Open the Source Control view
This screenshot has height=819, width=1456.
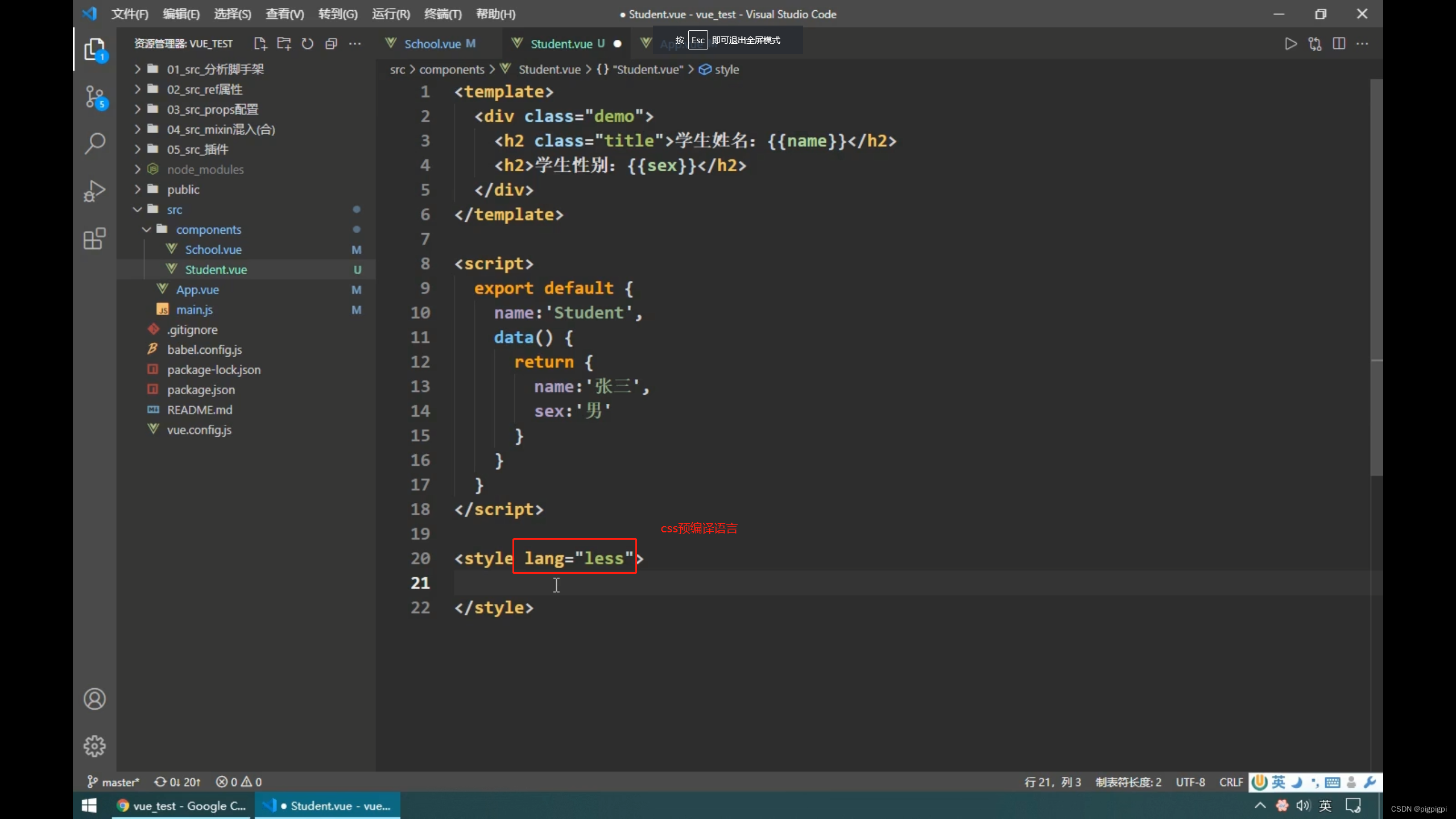95,97
